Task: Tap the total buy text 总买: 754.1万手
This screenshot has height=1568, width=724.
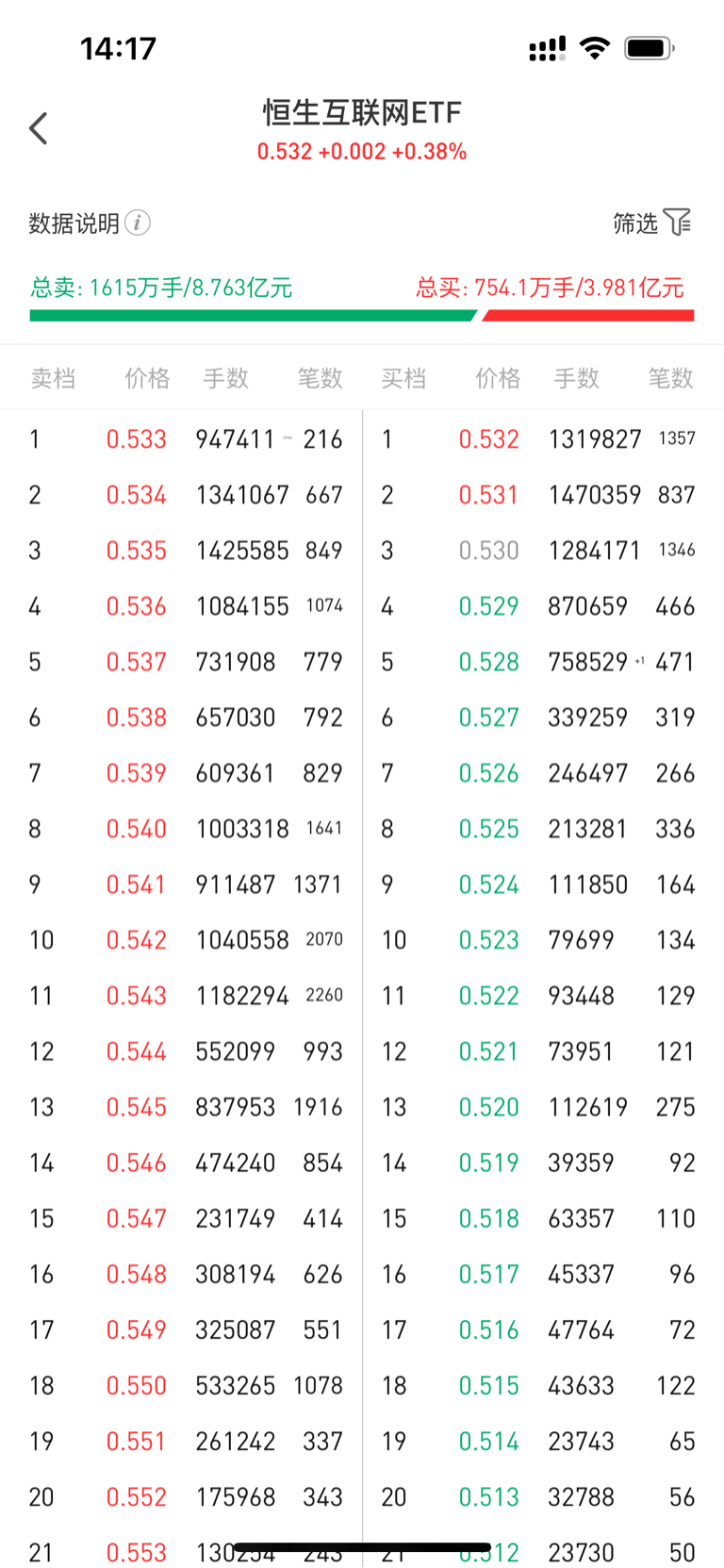Action: (495, 288)
